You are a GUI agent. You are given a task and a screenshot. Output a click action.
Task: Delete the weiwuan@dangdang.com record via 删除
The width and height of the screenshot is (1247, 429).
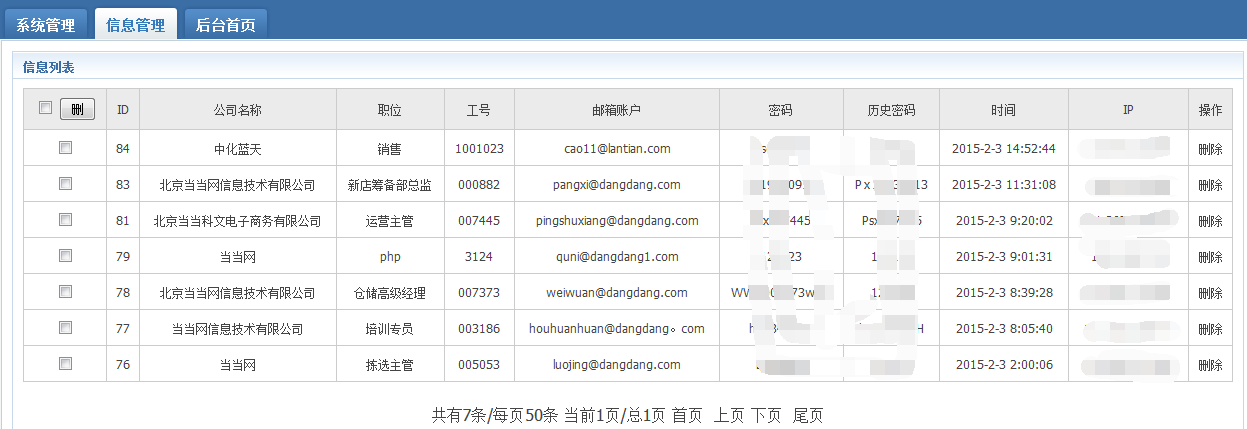[x=1210, y=293]
